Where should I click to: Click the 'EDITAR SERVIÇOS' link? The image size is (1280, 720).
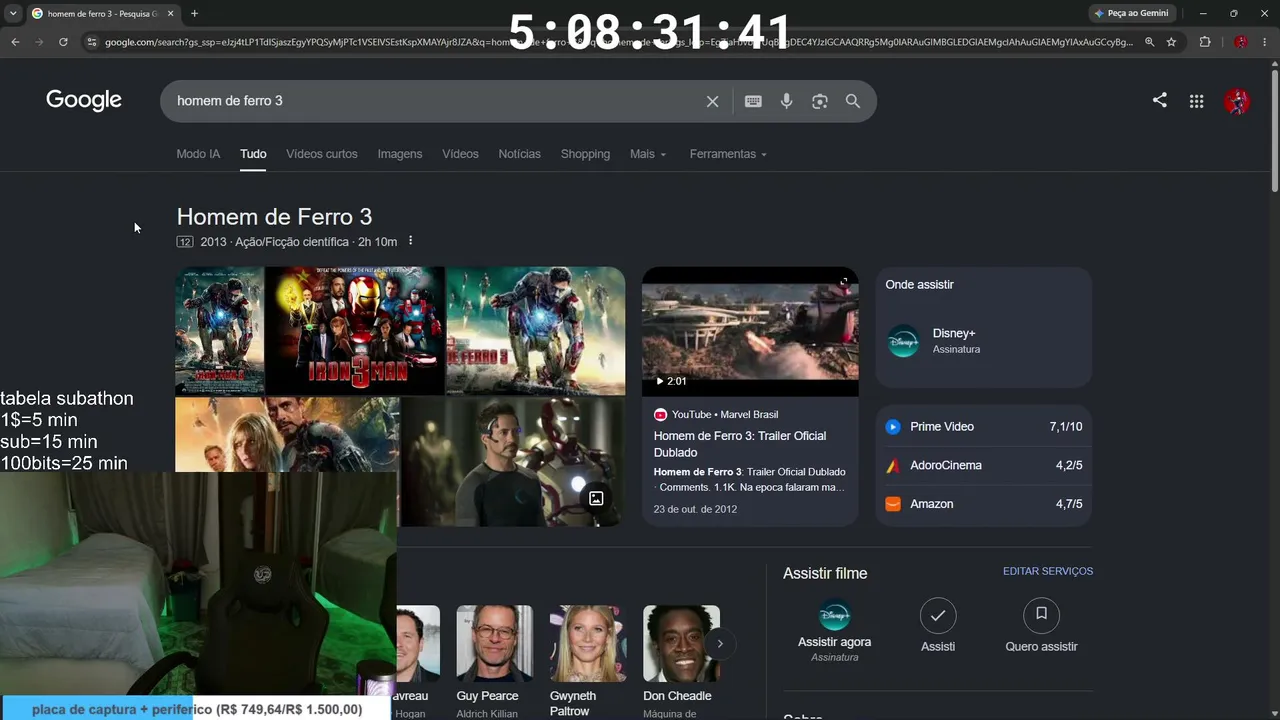[x=1048, y=571]
